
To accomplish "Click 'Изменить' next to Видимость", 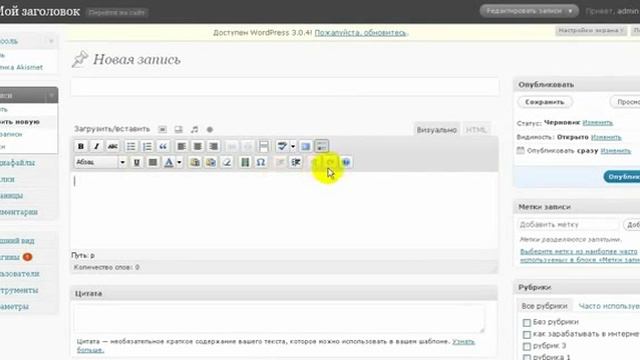I will pyautogui.click(x=606, y=137).
